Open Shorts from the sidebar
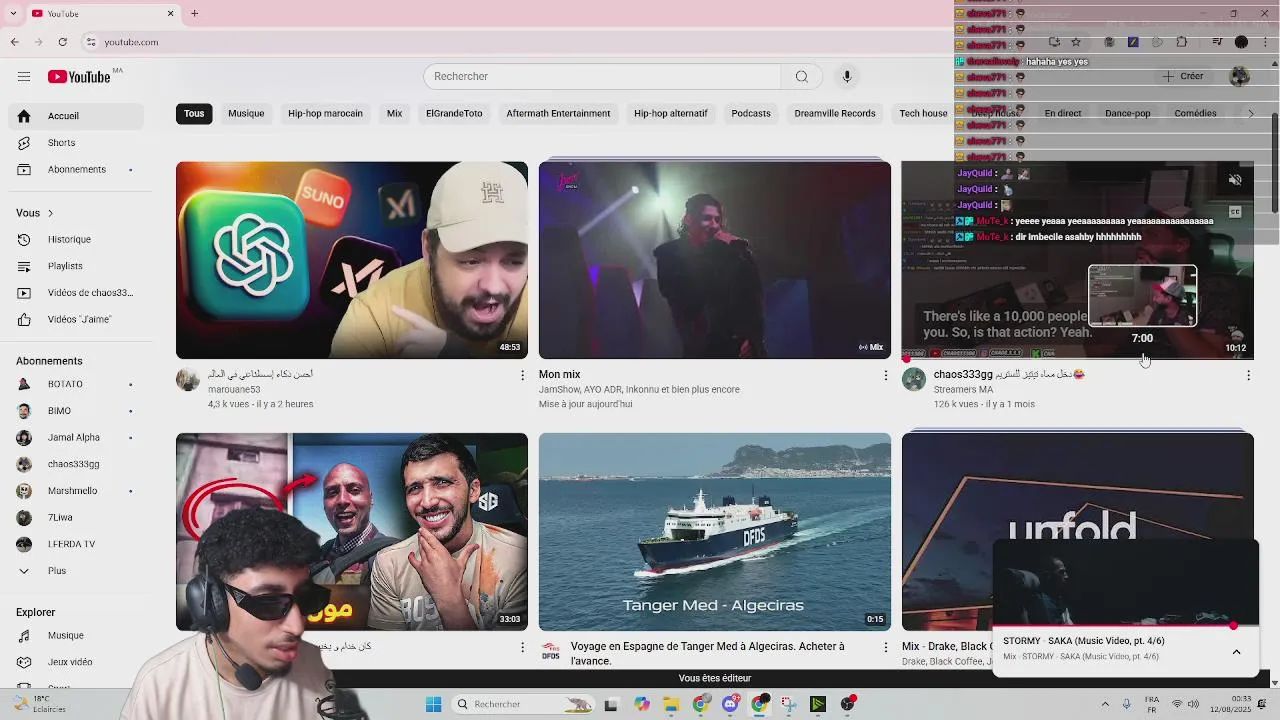Viewport: 1280px width, 720px height. (x=75, y=143)
